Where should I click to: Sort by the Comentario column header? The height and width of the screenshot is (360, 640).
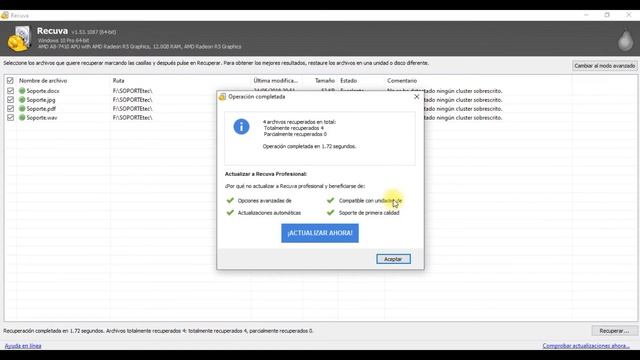pos(402,81)
